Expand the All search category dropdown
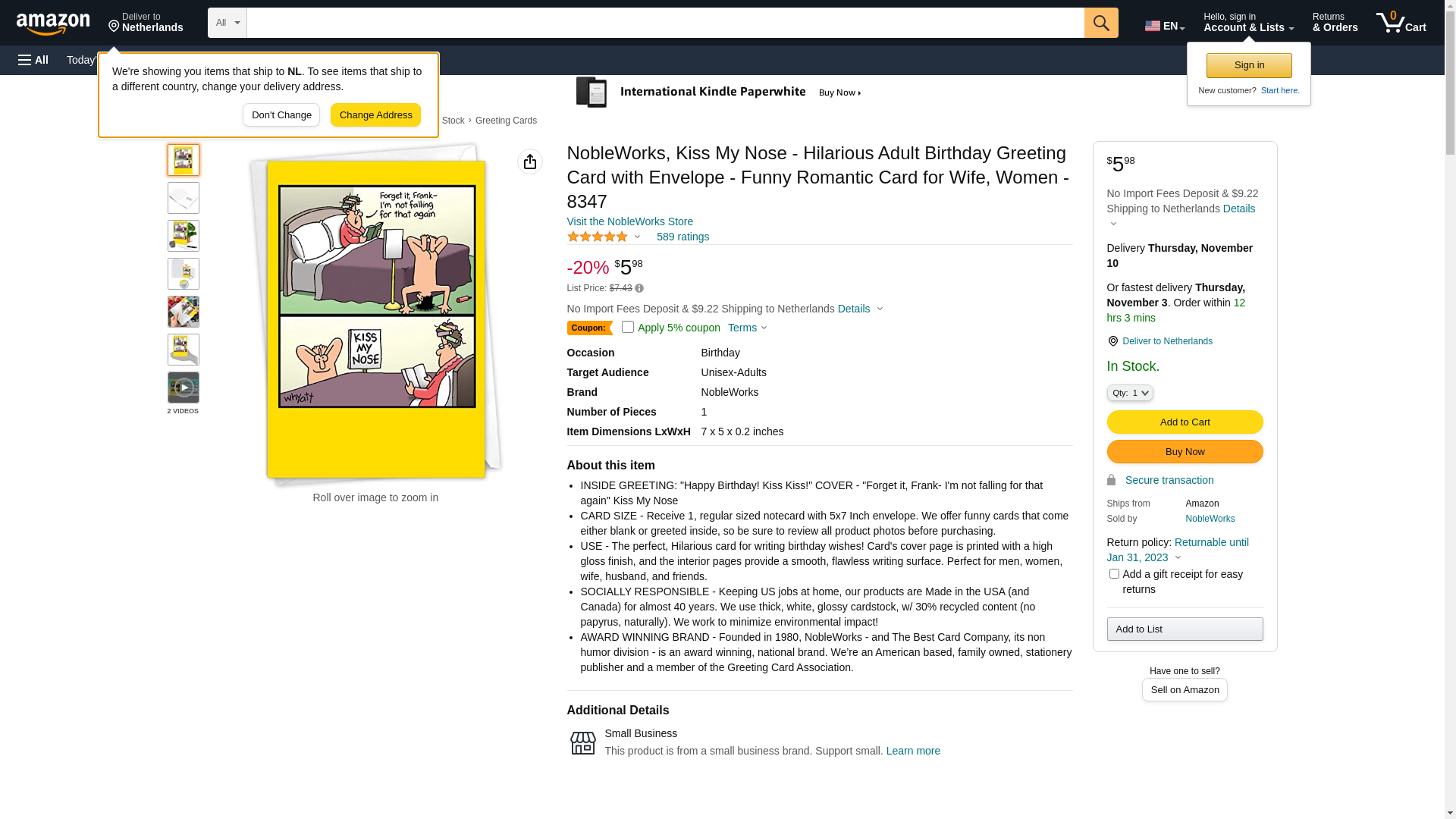 (x=227, y=23)
